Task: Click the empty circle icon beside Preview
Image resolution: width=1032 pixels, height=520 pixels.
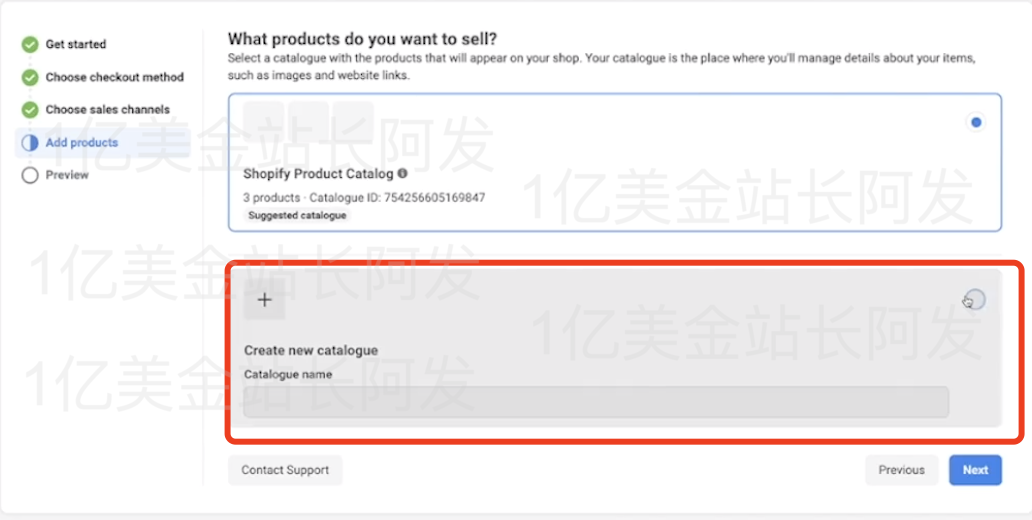Action: pos(30,175)
